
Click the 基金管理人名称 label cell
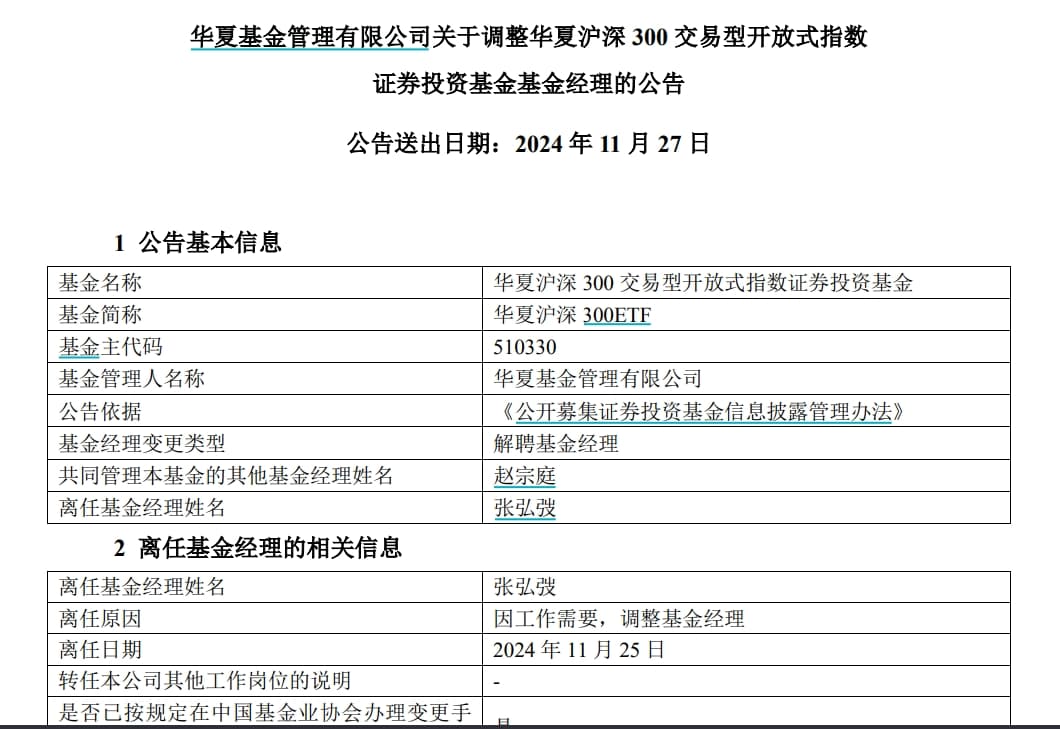click(131, 379)
